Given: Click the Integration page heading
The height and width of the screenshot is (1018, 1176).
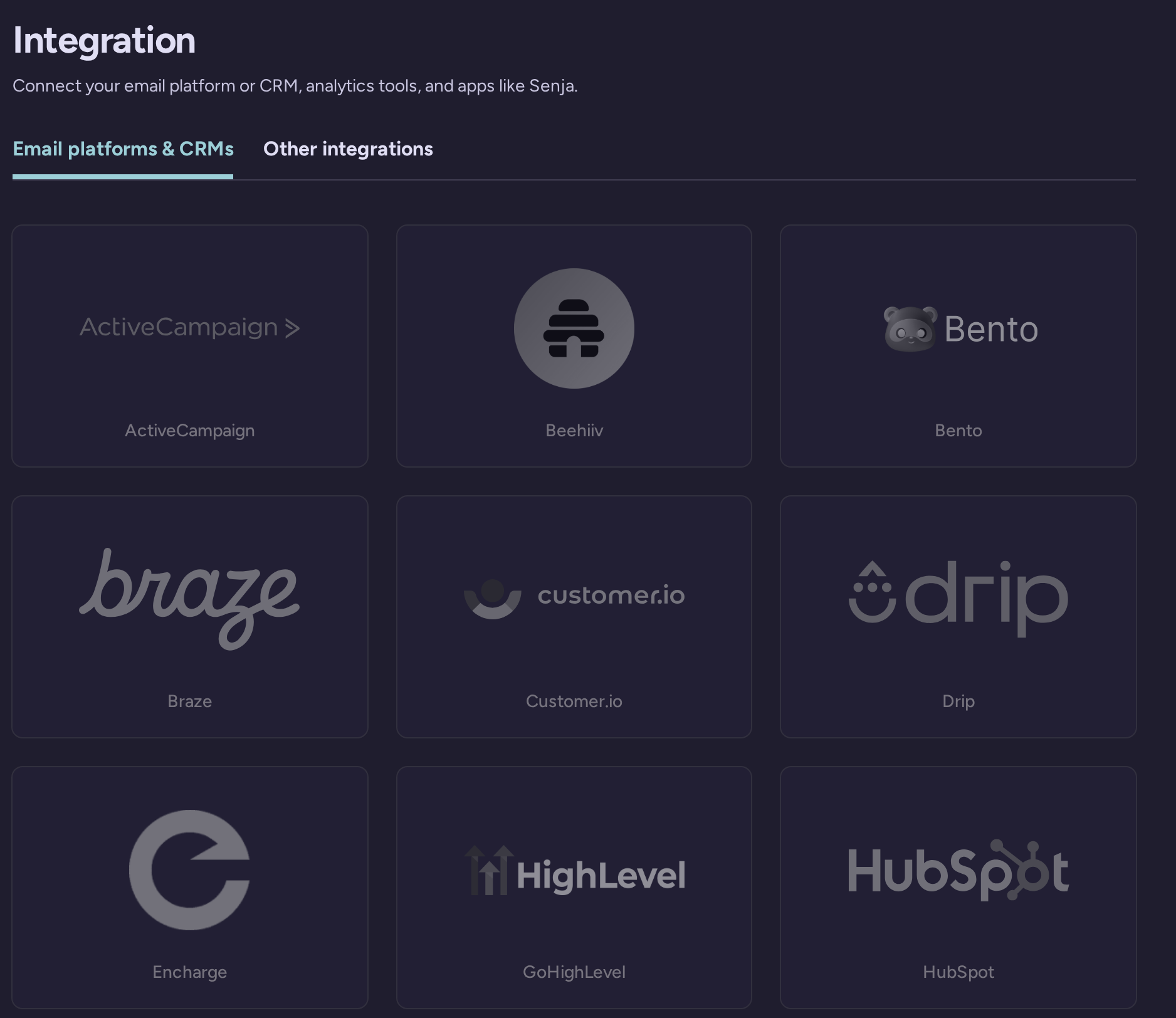Looking at the screenshot, I should coord(104,40).
